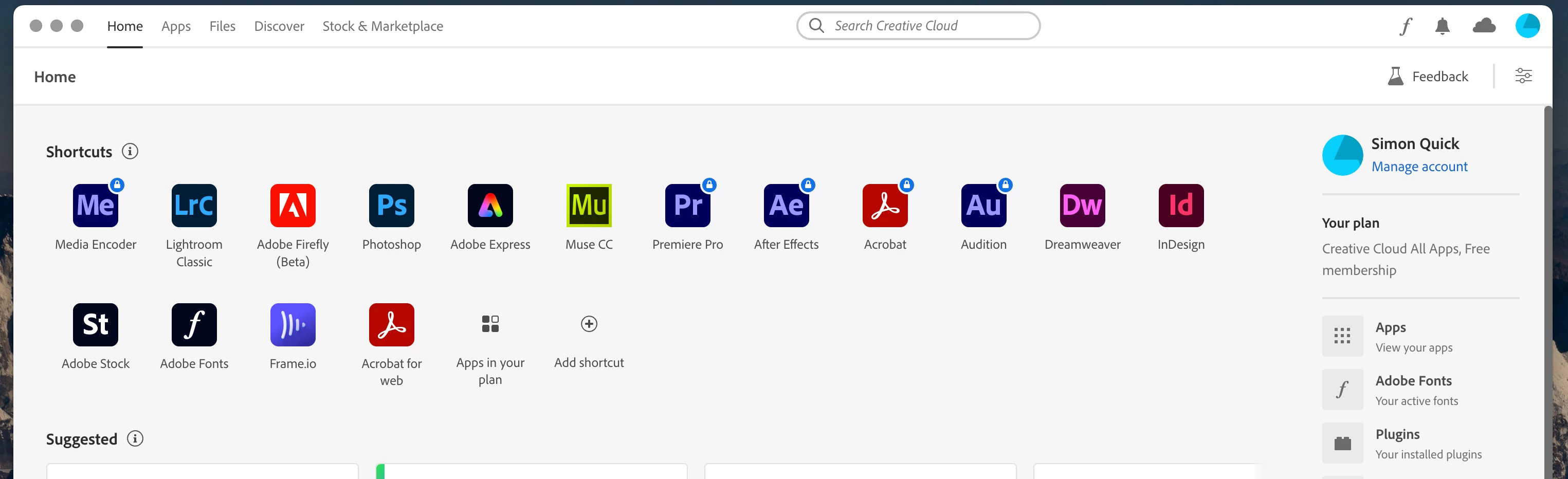Open Dreamweaver shortcut
Image resolution: width=1568 pixels, height=479 pixels.
tap(1082, 205)
